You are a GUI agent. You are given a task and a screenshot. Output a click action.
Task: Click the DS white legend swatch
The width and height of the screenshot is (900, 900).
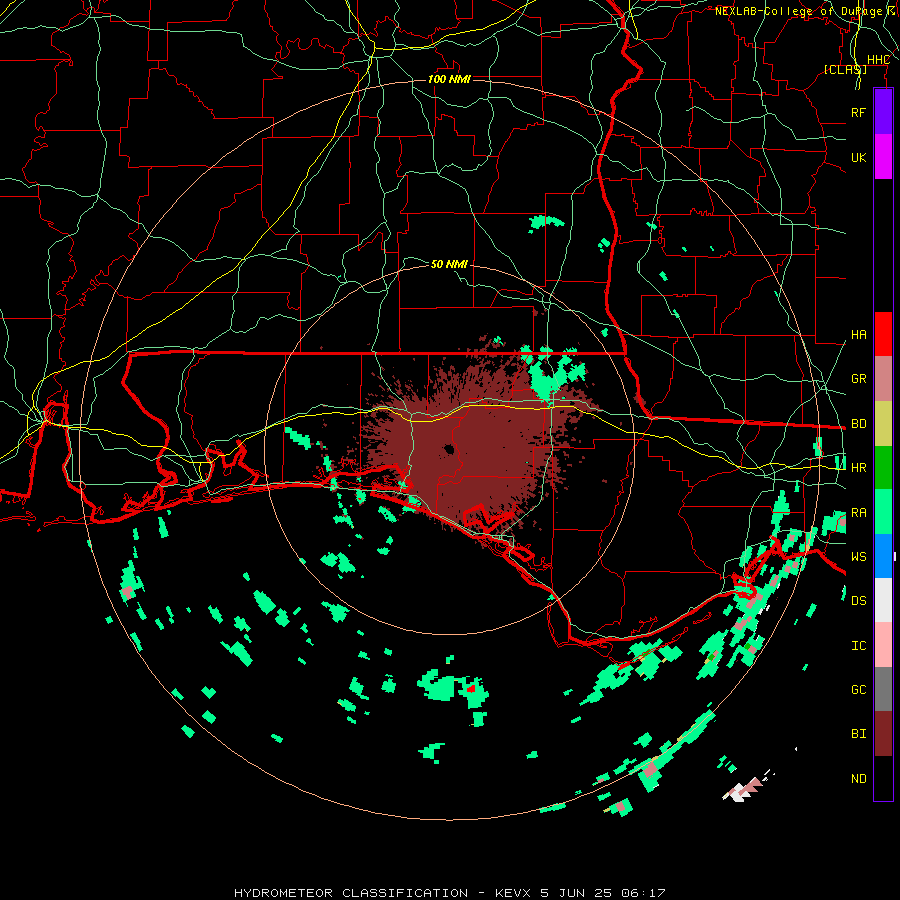tap(883, 600)
